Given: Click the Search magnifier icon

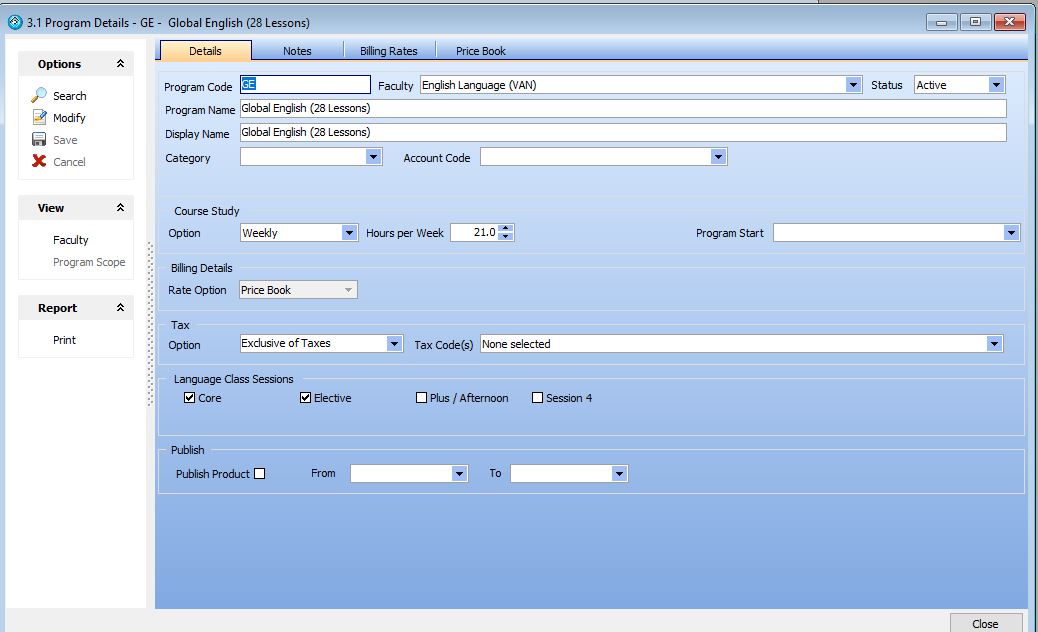Looking at the screenshot, I should click(x=39, y=96).
